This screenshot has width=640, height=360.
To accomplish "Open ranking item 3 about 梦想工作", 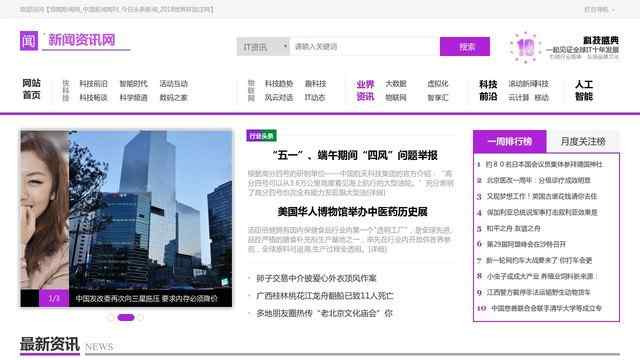I will pyautogui.click(x=542, y=196).
